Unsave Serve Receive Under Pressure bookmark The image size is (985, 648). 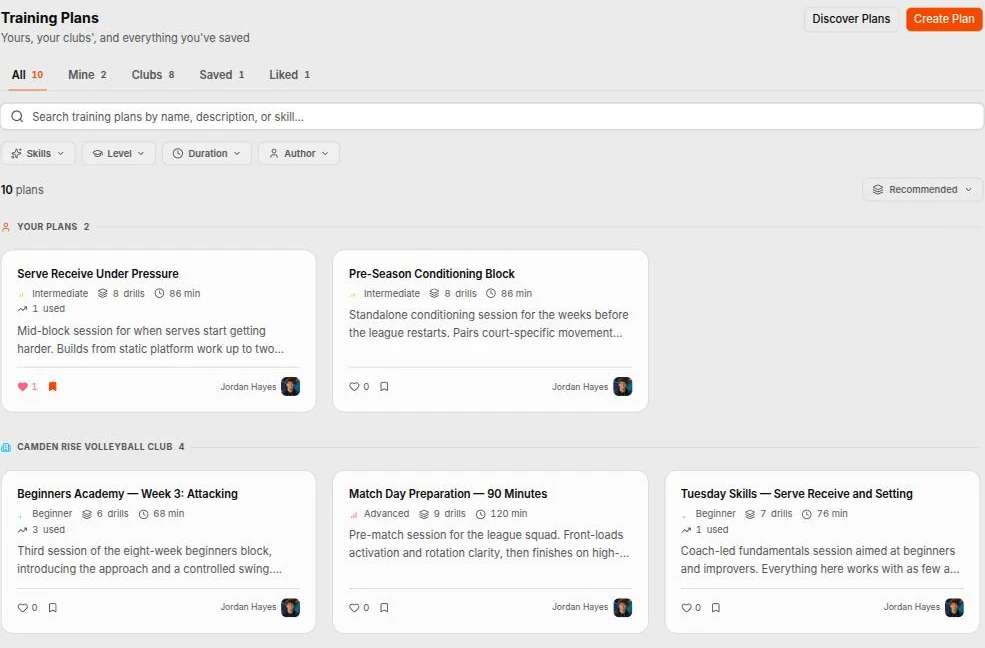[53, 387]
